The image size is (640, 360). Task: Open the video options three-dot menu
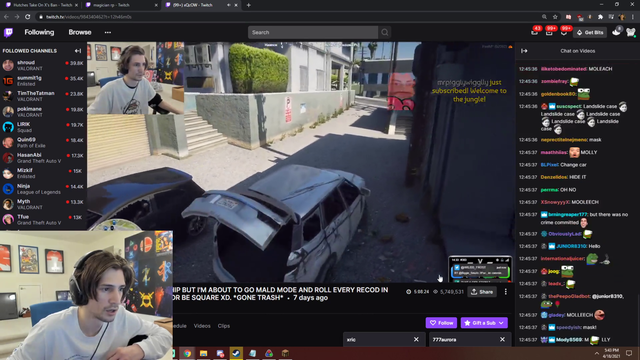point(506,292)
